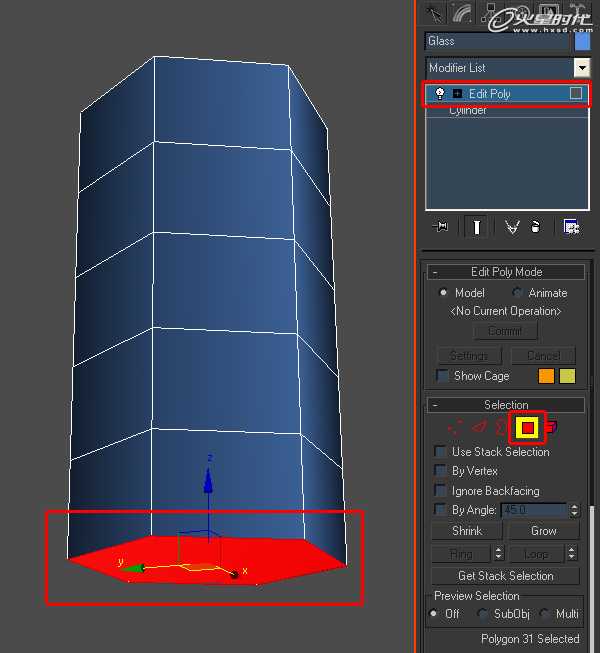Click the No Current Operation label

505,311
